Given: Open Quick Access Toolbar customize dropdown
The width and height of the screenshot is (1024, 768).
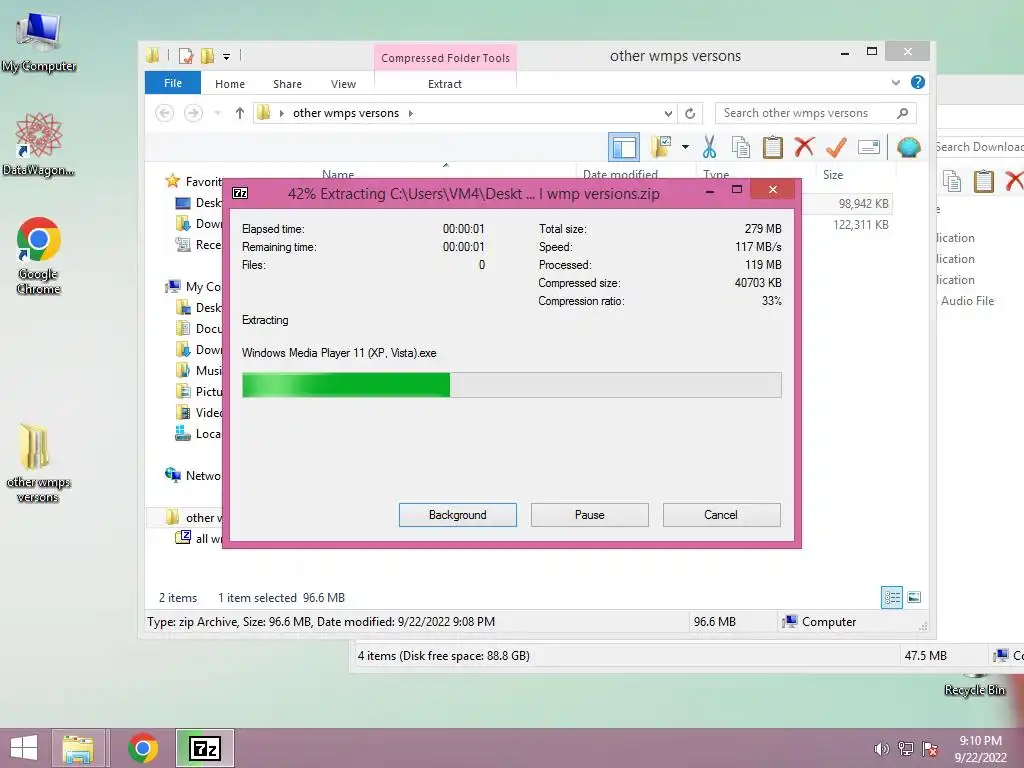Looking at the screenshot, I should [x=226, y=57].
